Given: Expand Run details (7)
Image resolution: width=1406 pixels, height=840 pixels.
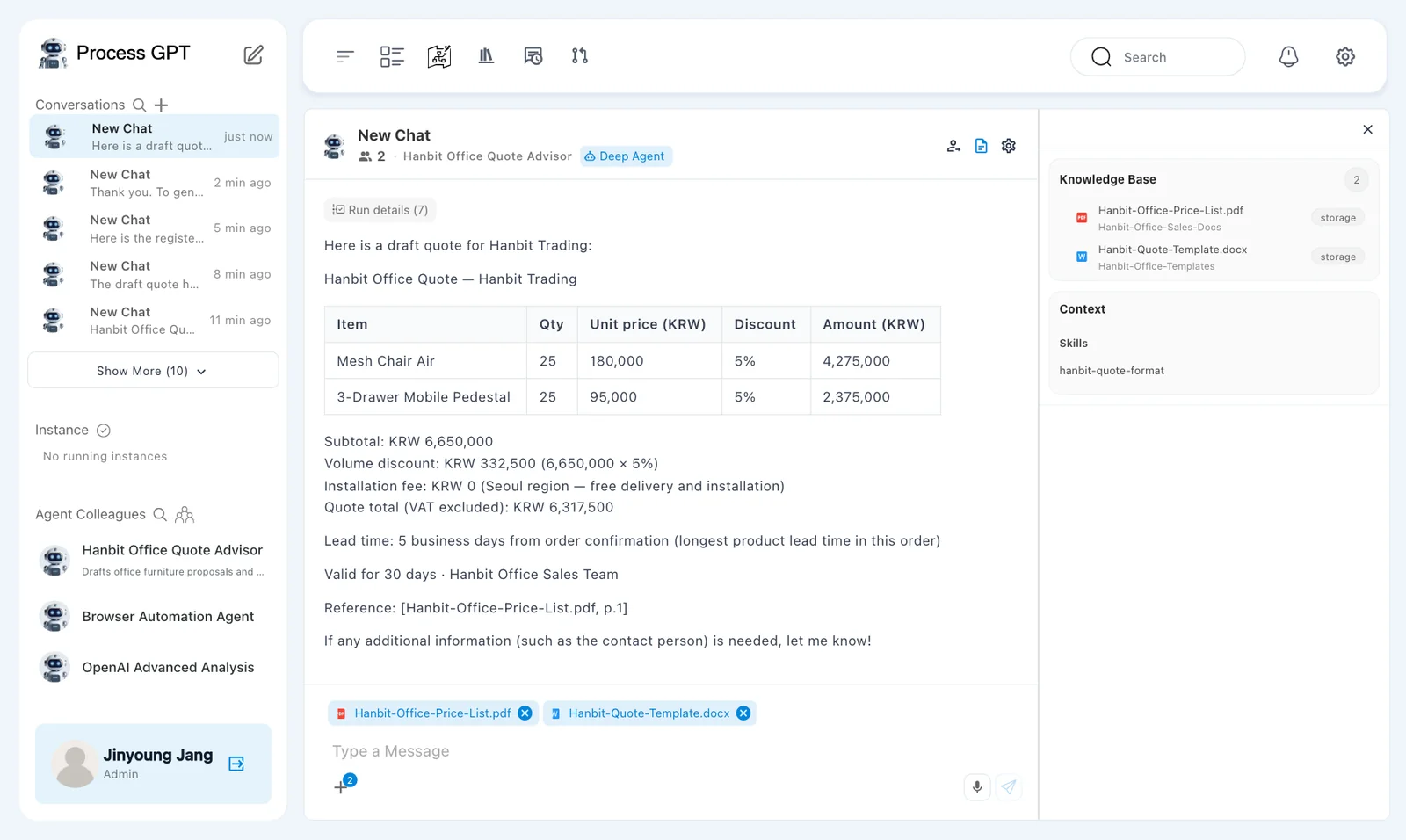Looking at the screenshot, I should tap(380, 210).
